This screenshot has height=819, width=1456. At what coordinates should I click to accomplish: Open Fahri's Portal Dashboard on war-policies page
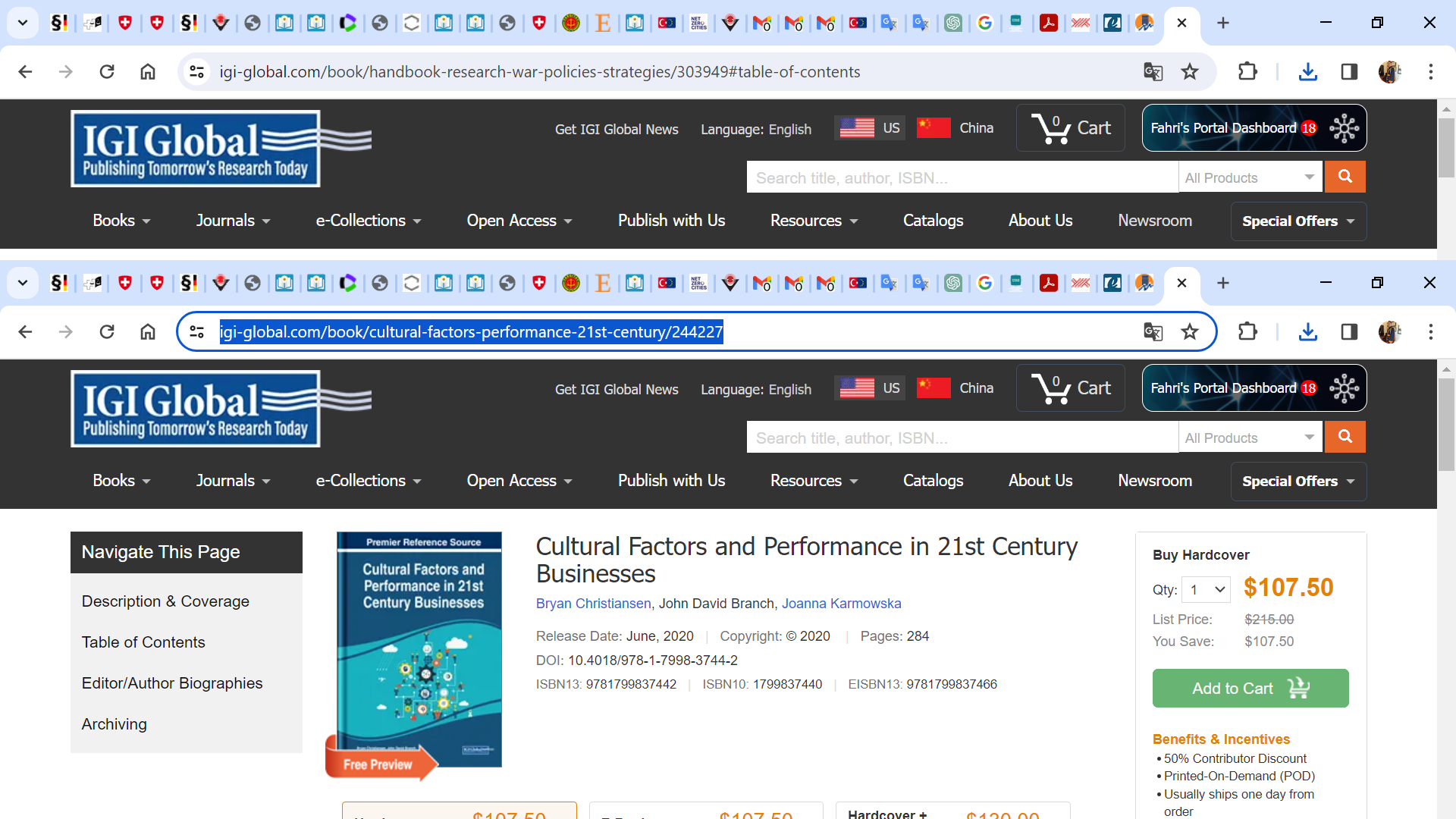(1254, 127)
